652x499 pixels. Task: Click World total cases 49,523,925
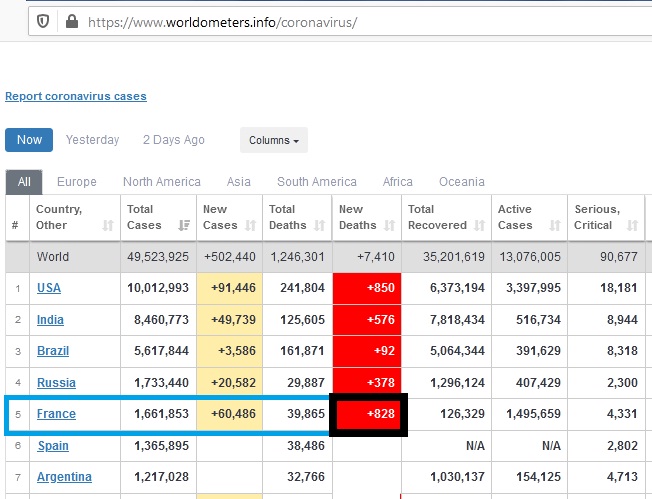click(158, 257)
